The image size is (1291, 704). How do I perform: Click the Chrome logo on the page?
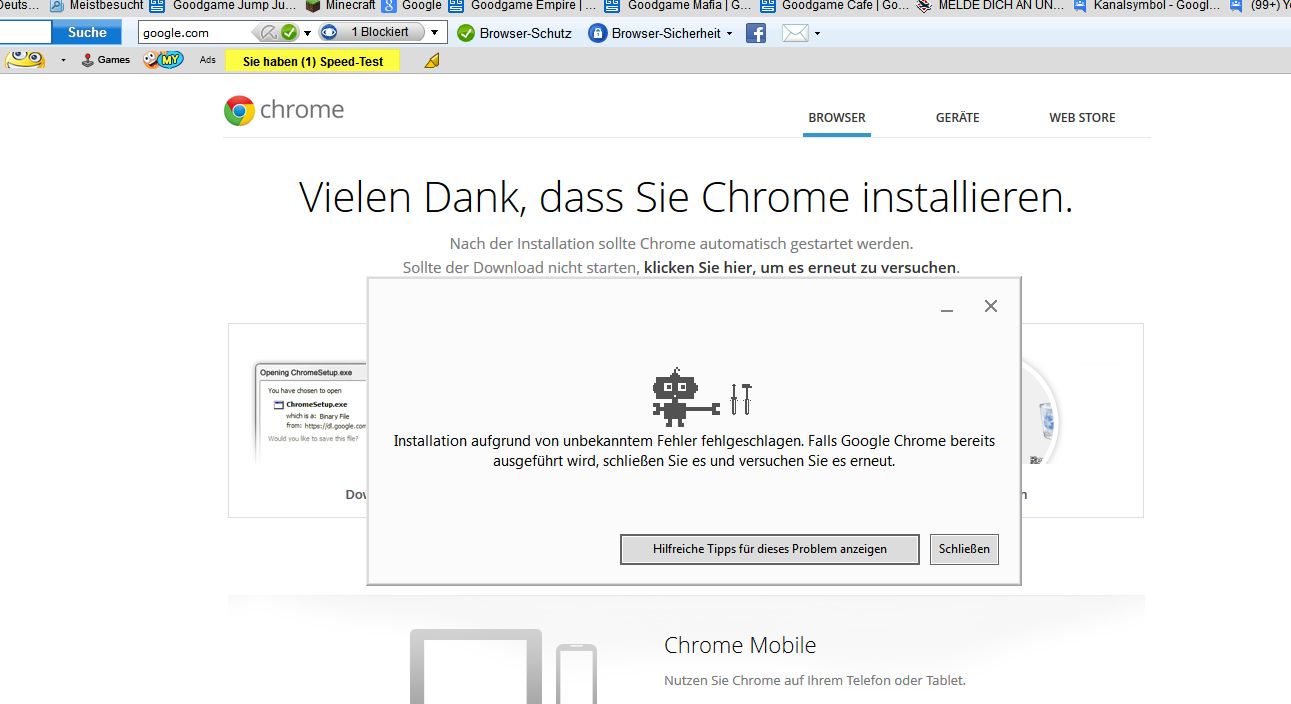point(284,109)
